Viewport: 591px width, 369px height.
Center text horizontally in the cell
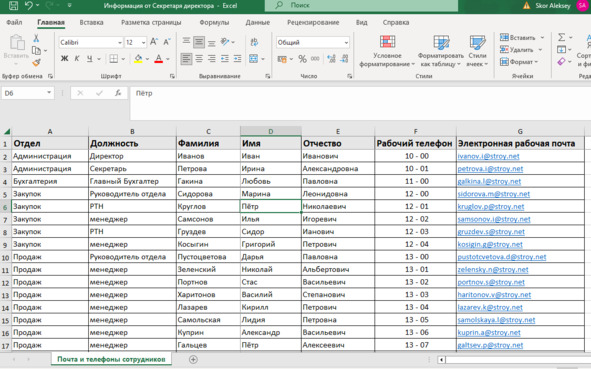[x=199, y=58]
